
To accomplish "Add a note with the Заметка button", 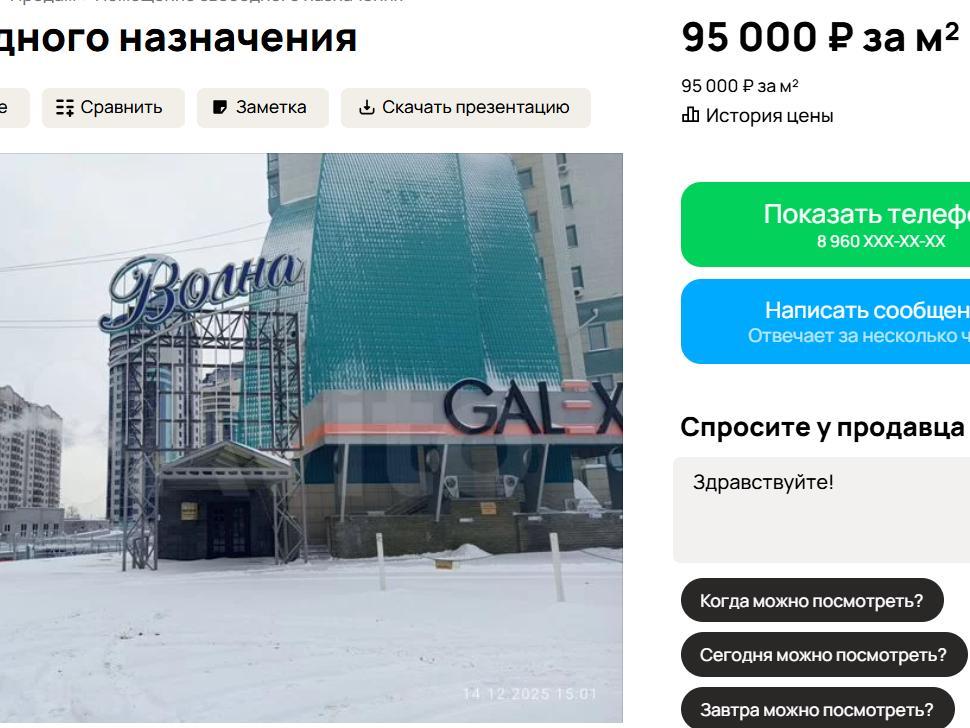I will coord(263,108).
